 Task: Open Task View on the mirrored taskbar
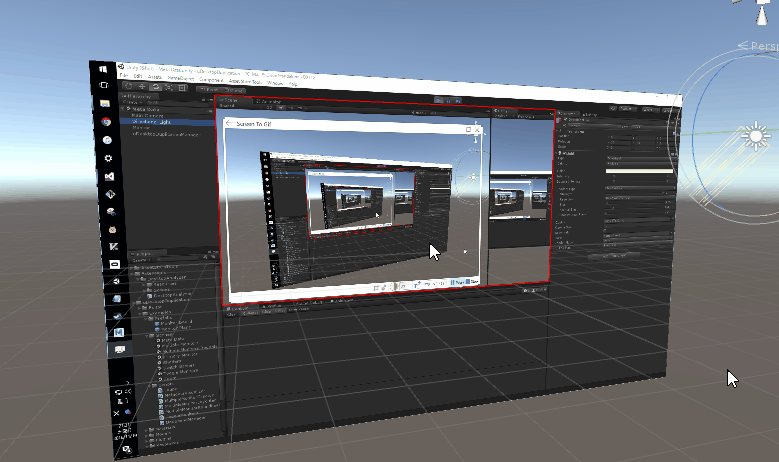103,85
